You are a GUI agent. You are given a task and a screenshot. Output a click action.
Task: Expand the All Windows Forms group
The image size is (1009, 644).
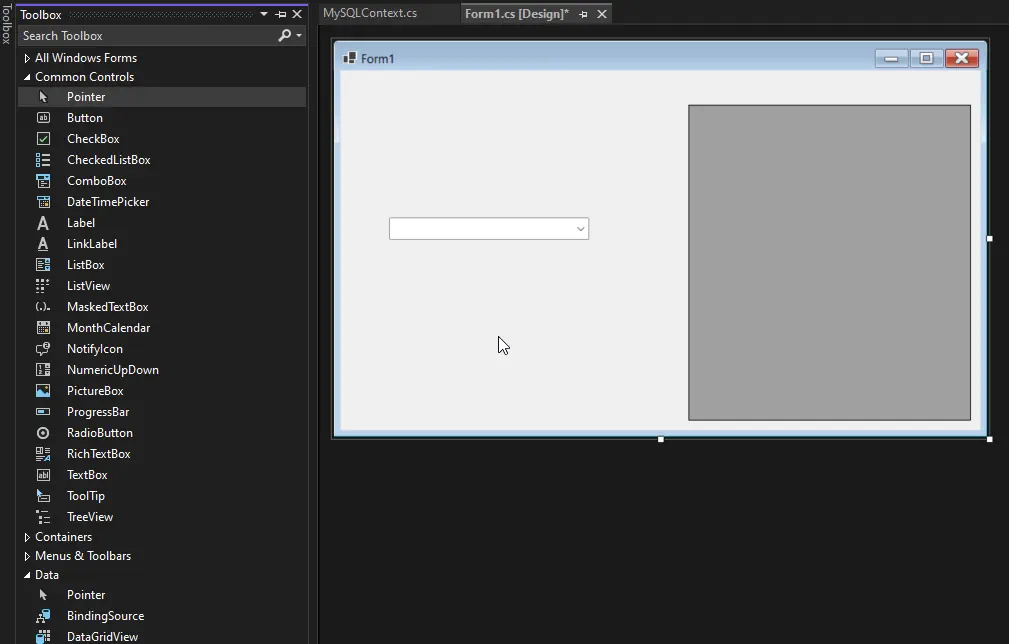(x=27, y=58)
